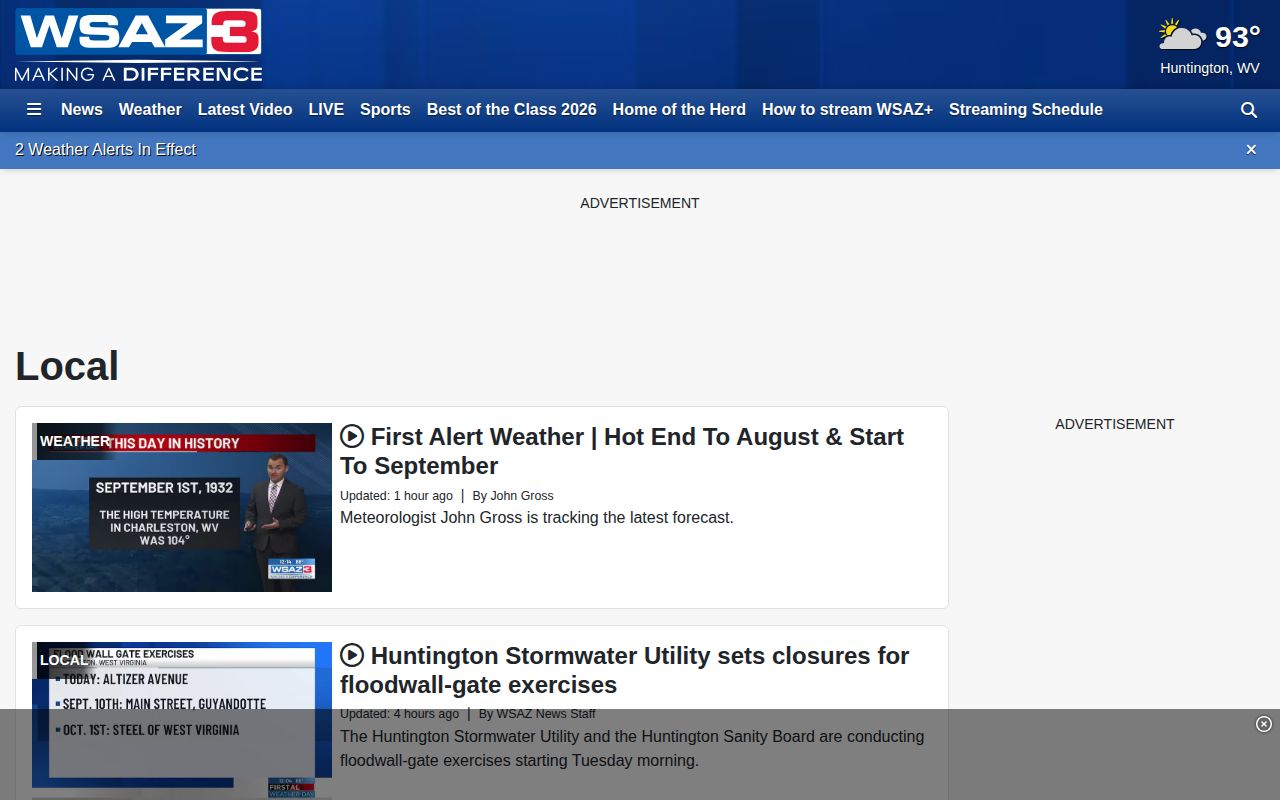
Task: Open the Sports navigation link
Action: (385, 110)
